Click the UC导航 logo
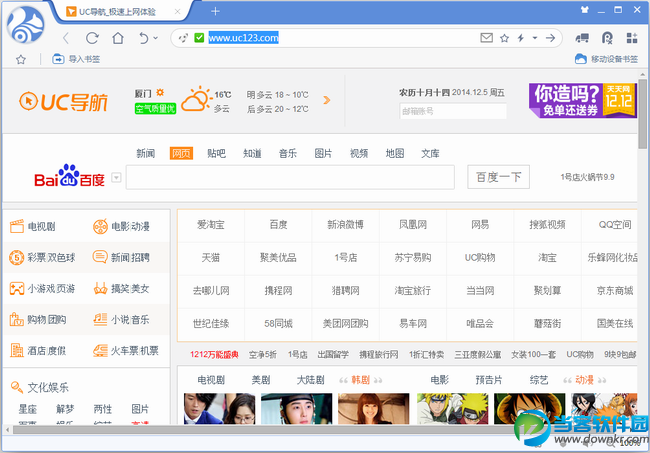 pos(63,102)
